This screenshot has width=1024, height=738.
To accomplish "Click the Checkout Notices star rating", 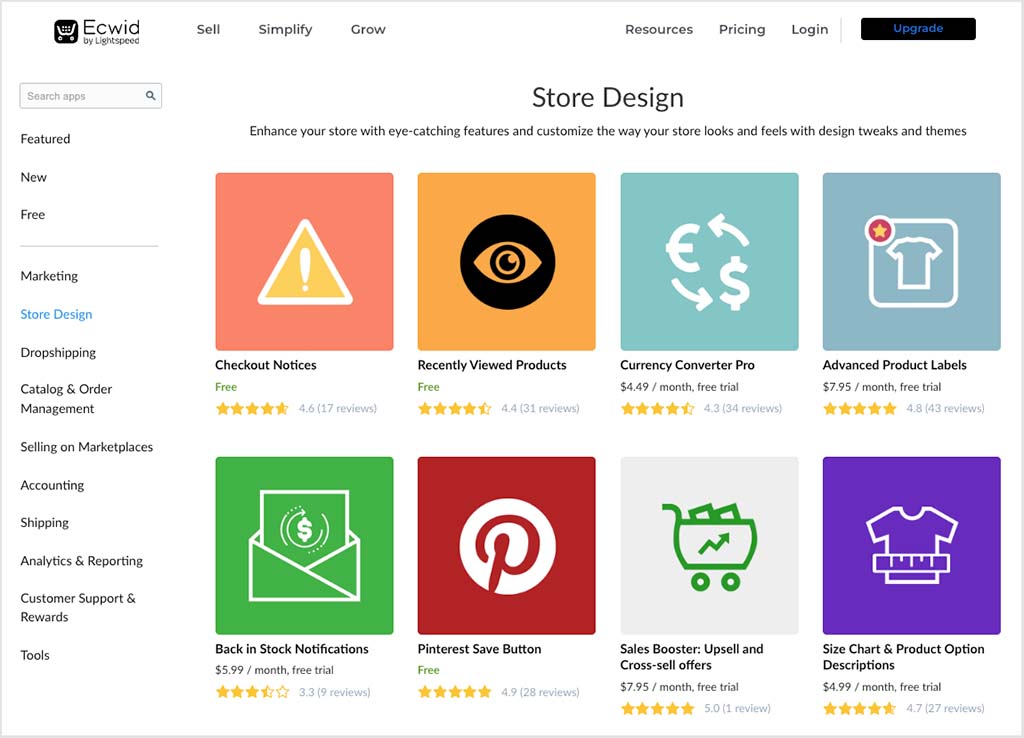I will click(x=252, y=409).
